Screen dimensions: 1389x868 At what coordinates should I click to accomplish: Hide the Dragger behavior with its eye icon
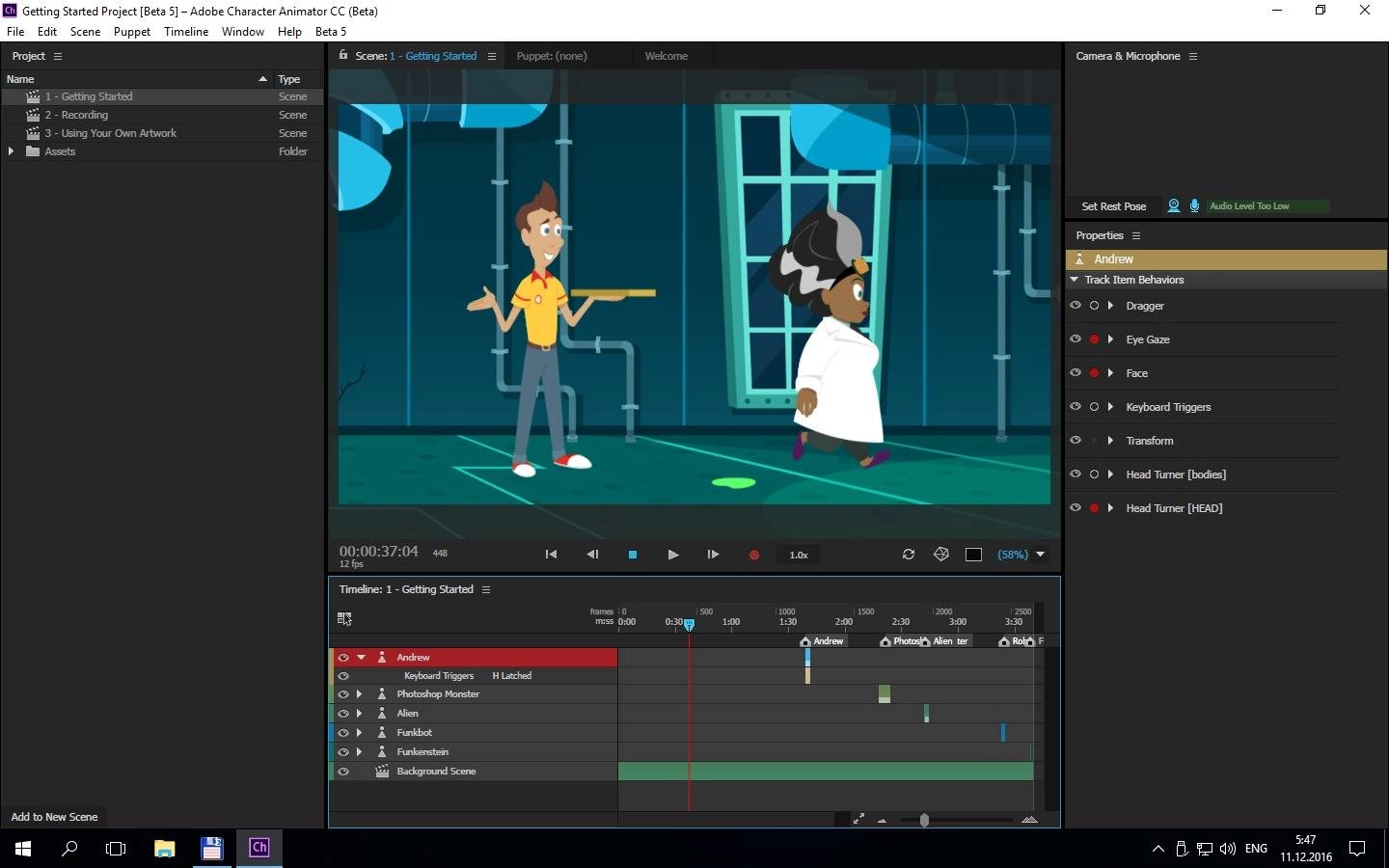click(x=1076, y=305)
